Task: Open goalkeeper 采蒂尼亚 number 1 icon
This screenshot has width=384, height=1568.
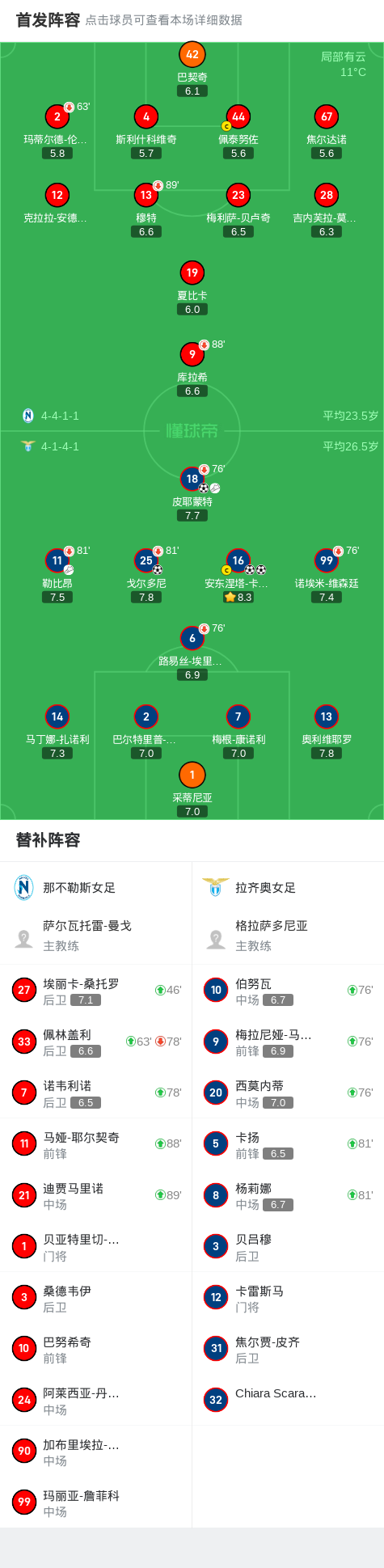Action: (192, 775)
